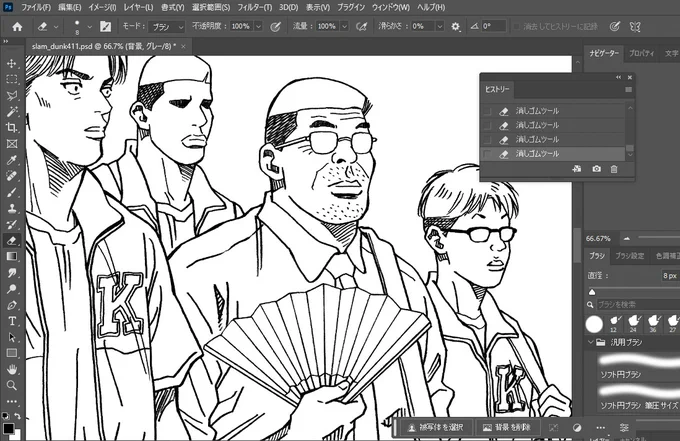Select the Zoom tool
Viewport: 680px width, 441px height.
tap(12, 385)
